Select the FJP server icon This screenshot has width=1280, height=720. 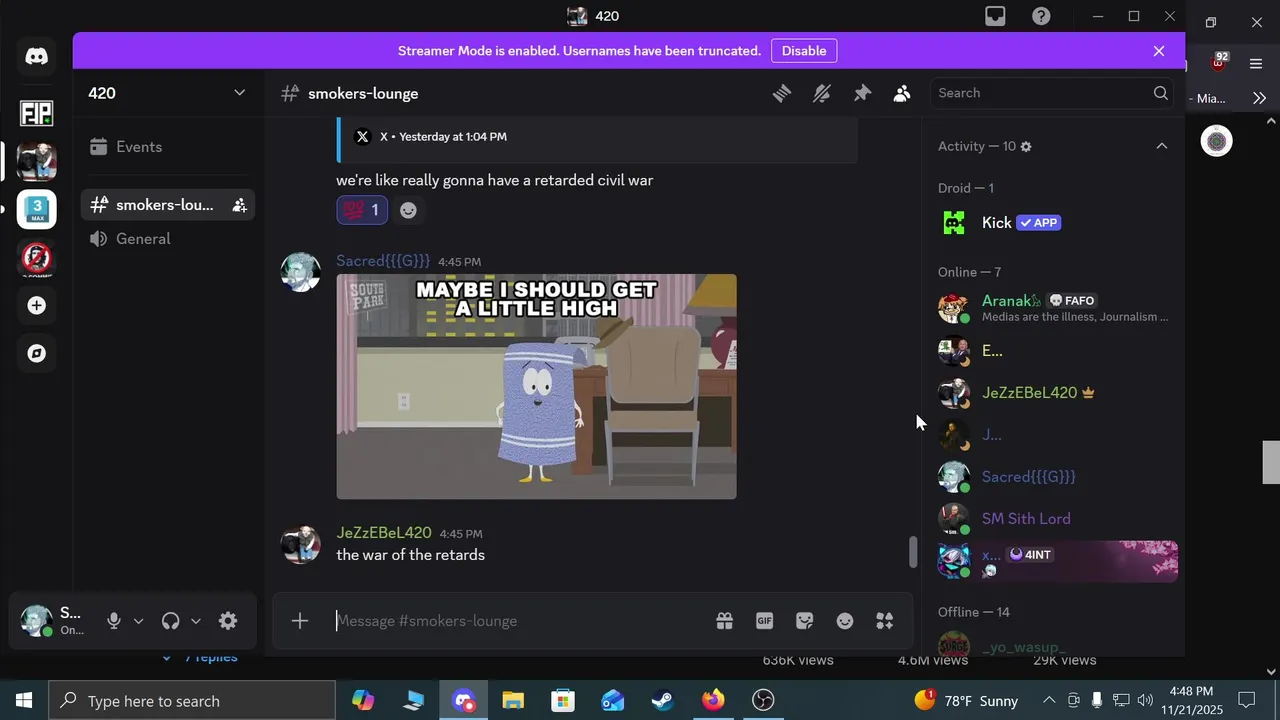tap(37, 113)
